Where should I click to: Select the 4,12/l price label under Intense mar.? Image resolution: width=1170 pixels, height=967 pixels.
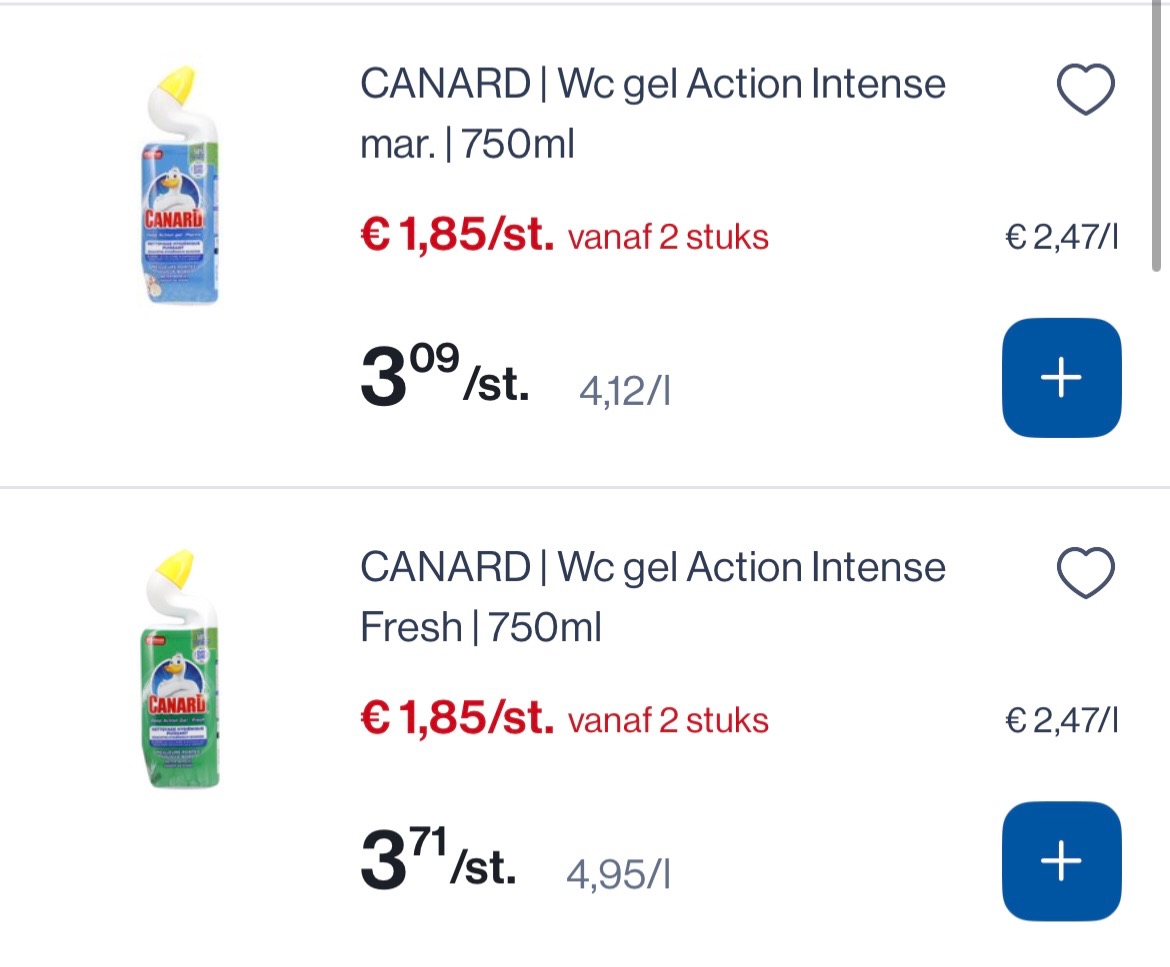pyautogui.click(x=625, y=392)
